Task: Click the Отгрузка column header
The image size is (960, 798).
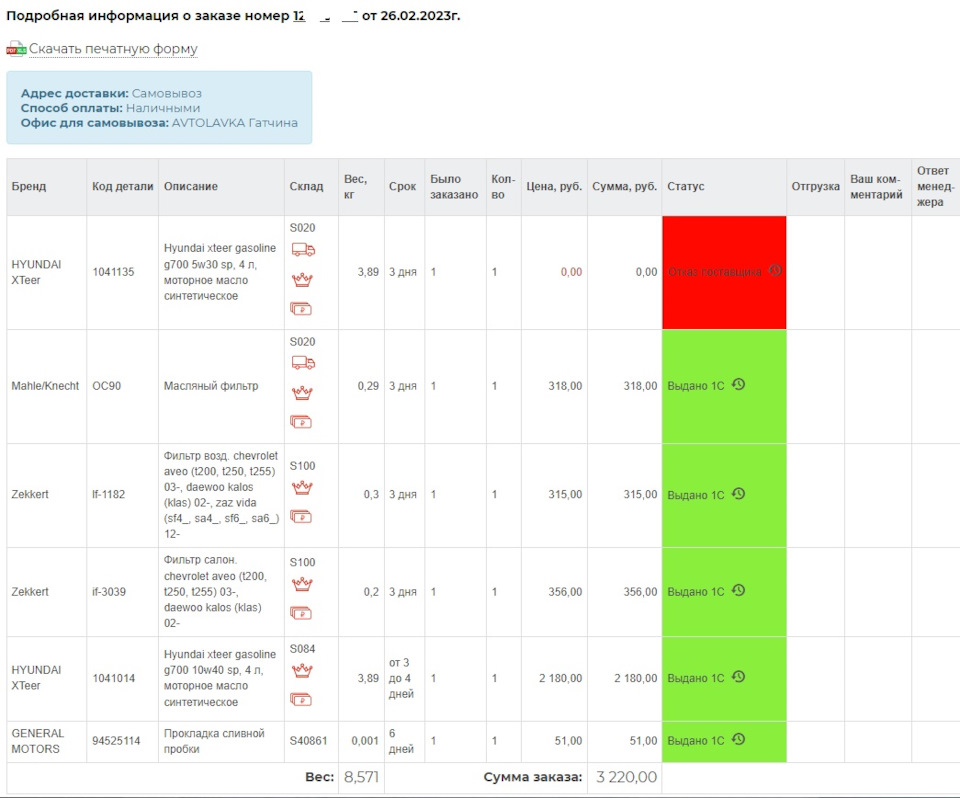Action: [816, 187]
